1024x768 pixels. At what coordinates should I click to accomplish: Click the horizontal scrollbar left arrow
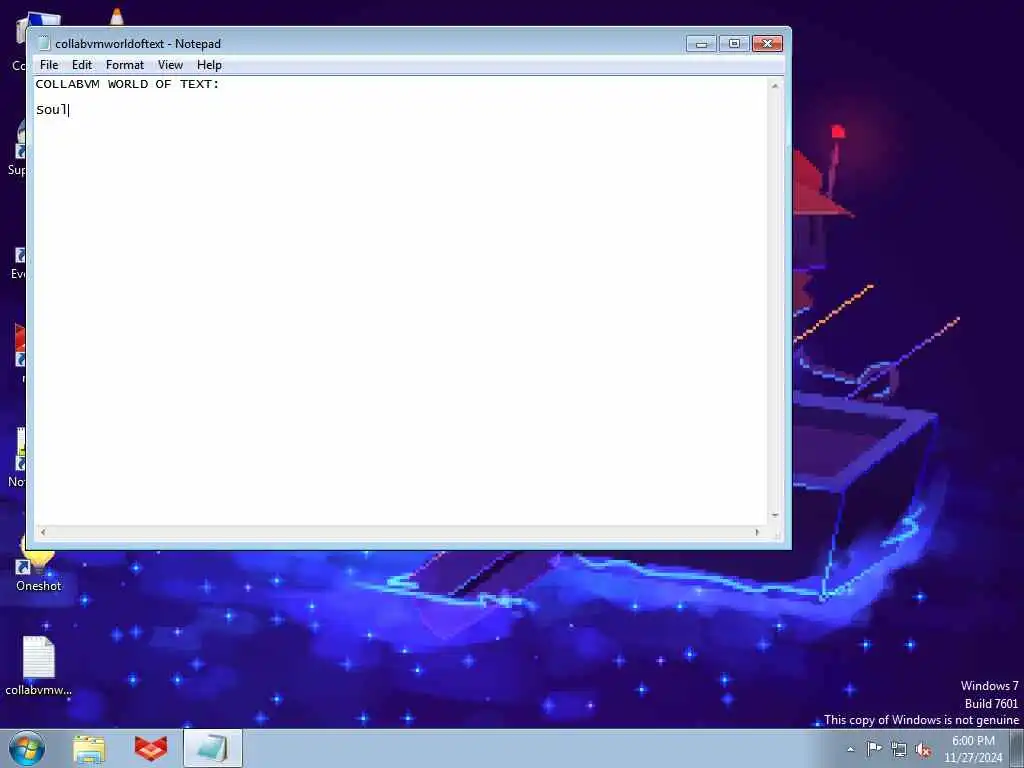click(x=43, y=532)
